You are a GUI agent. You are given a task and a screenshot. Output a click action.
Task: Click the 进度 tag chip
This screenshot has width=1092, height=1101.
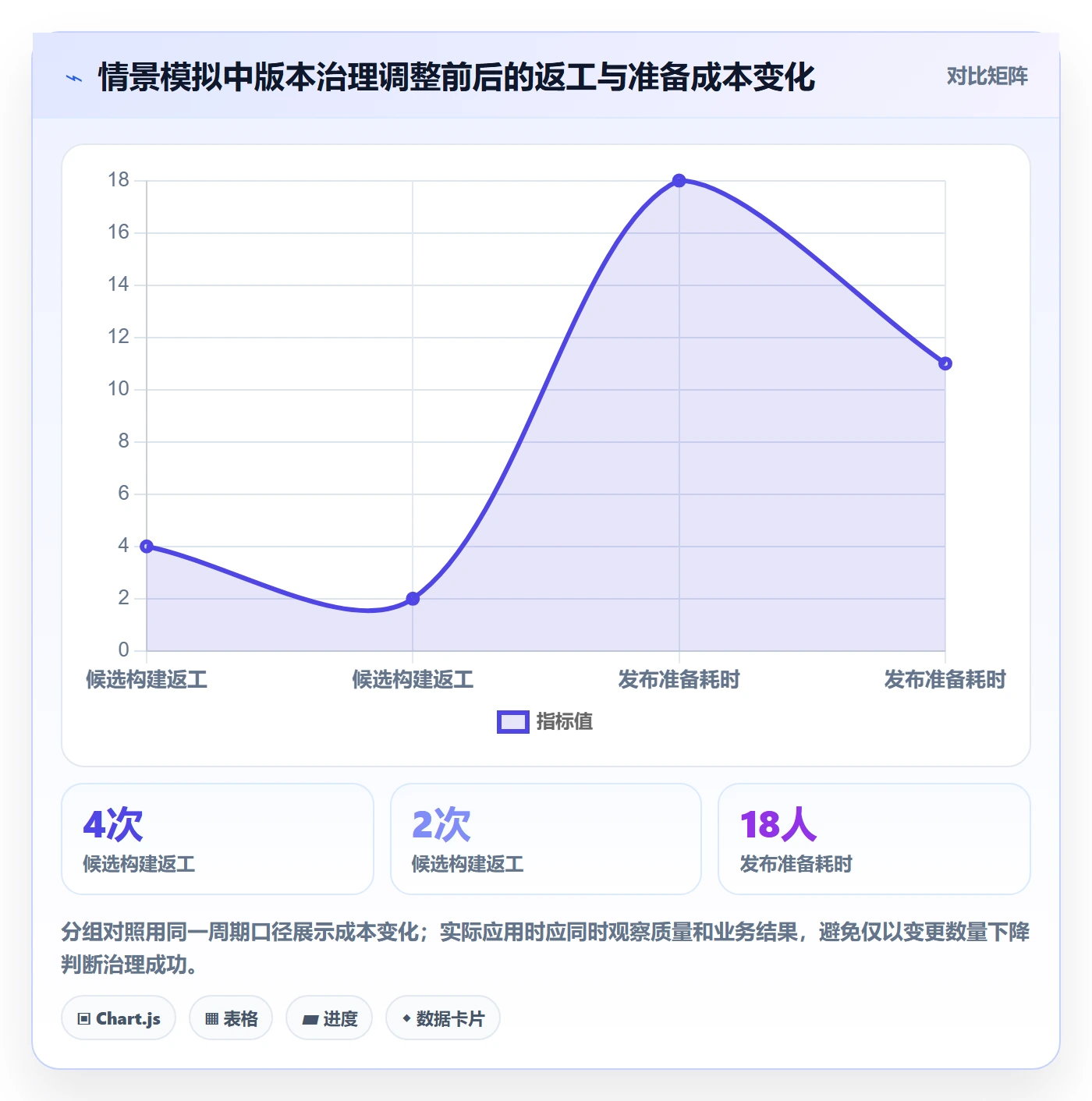(x=329, y=1018)
